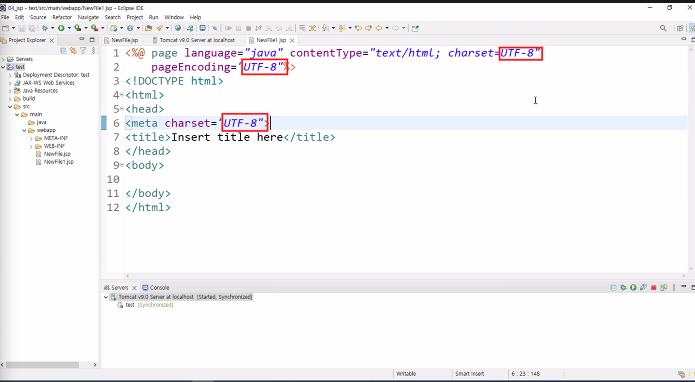This screenshot has height=382, width=695.
Task: Open dropdown arrow next to New file icon
Action: click(13, 28)
